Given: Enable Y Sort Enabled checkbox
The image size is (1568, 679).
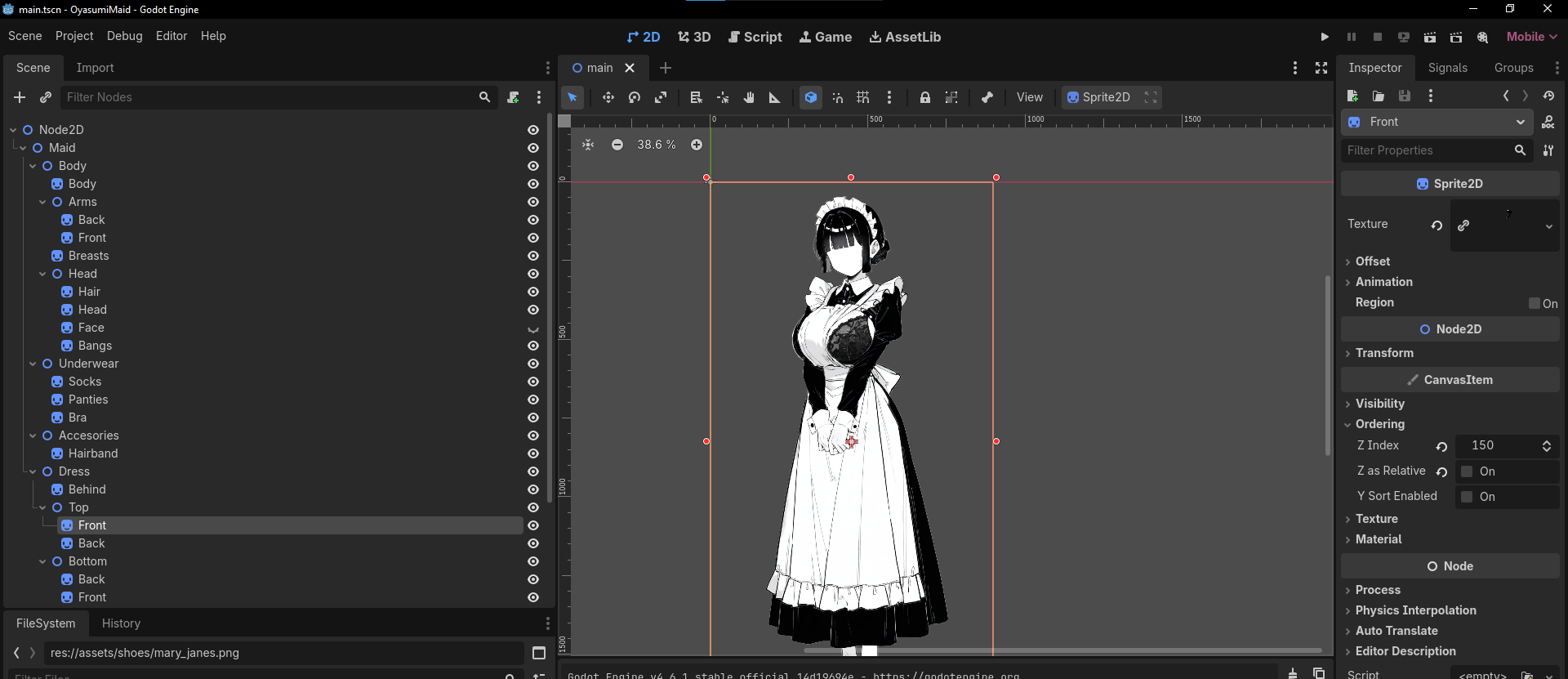Looking at the screenshot, I should click(x=1467, y=497).
